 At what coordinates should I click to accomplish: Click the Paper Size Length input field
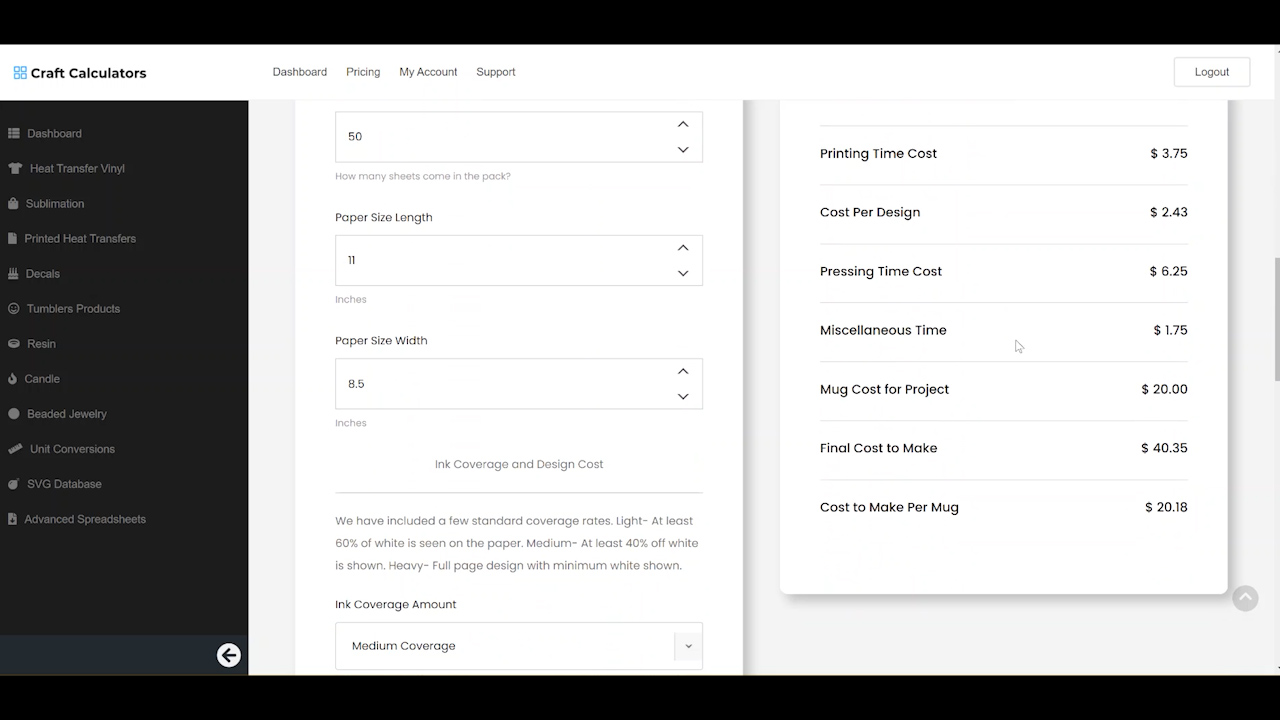[x=519, y=260]
